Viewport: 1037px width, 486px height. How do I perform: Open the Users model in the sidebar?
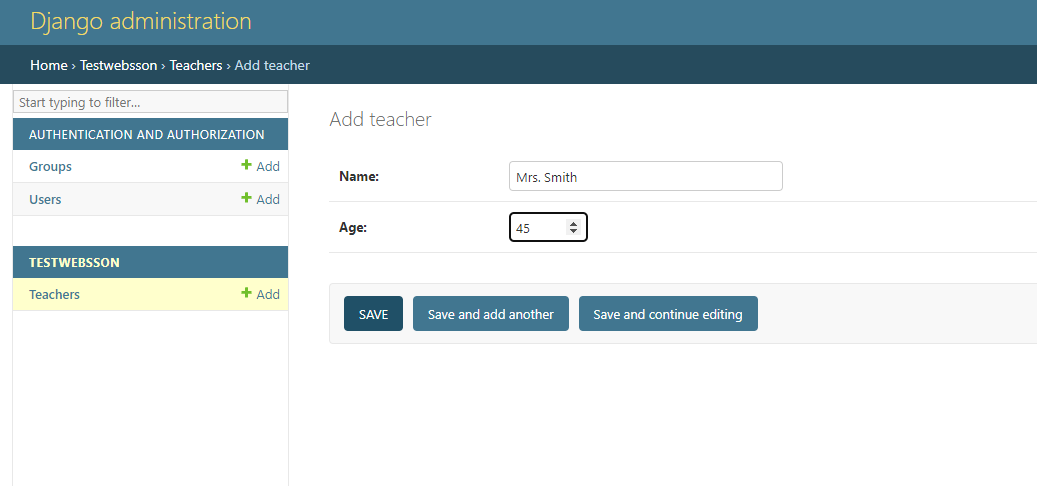click(45, 199)
